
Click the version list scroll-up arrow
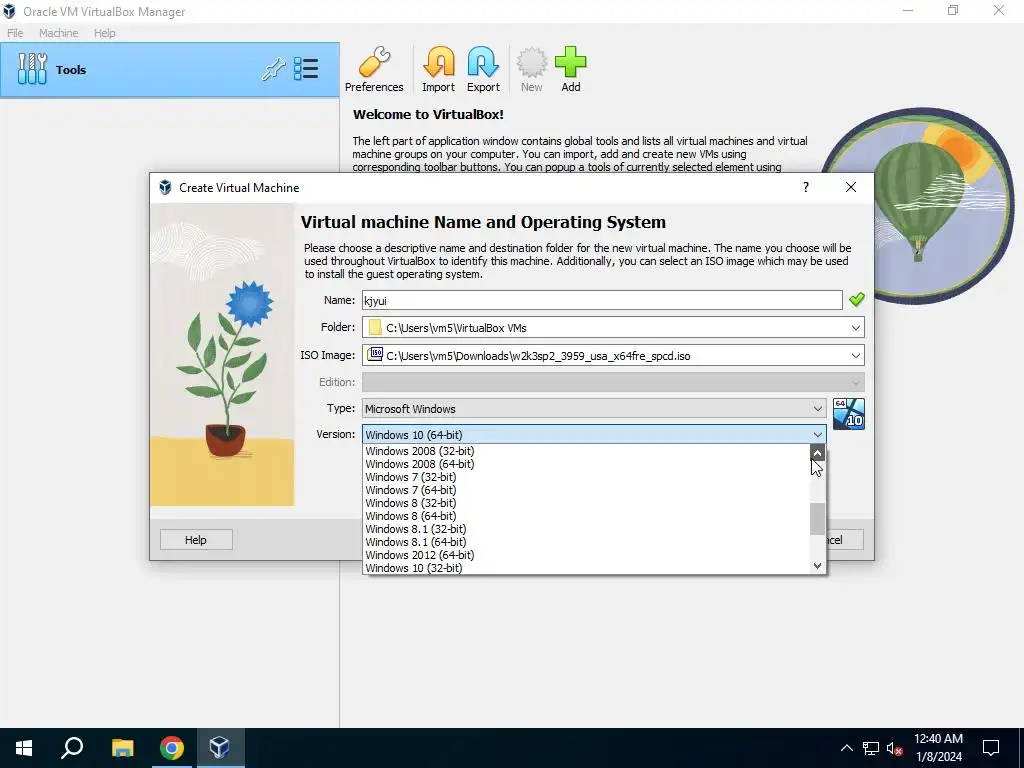(818, 453)
